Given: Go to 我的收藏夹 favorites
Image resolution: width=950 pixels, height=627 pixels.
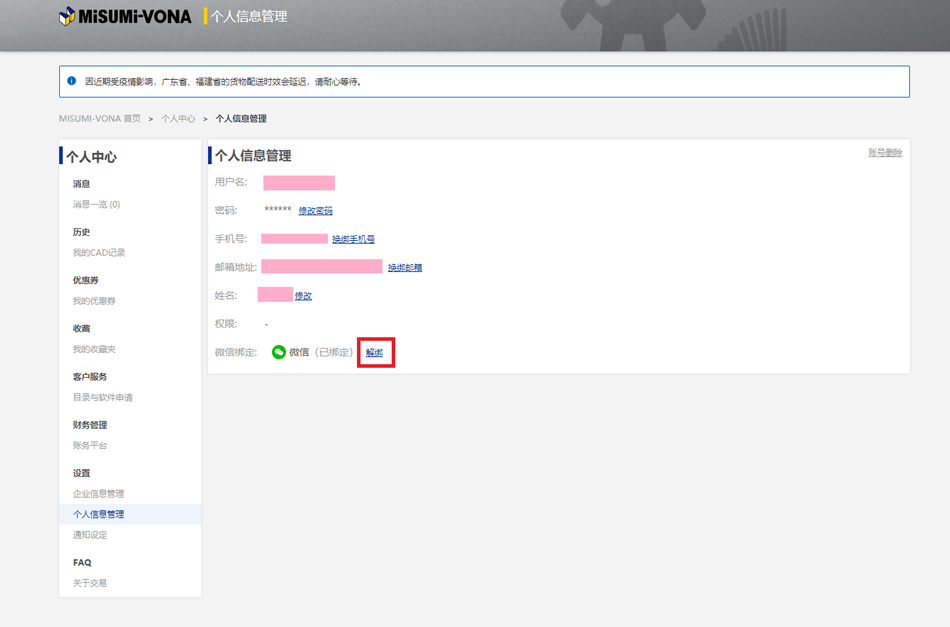Looking at the screenshot, I should pyautogui.click(x=94, y=349).
